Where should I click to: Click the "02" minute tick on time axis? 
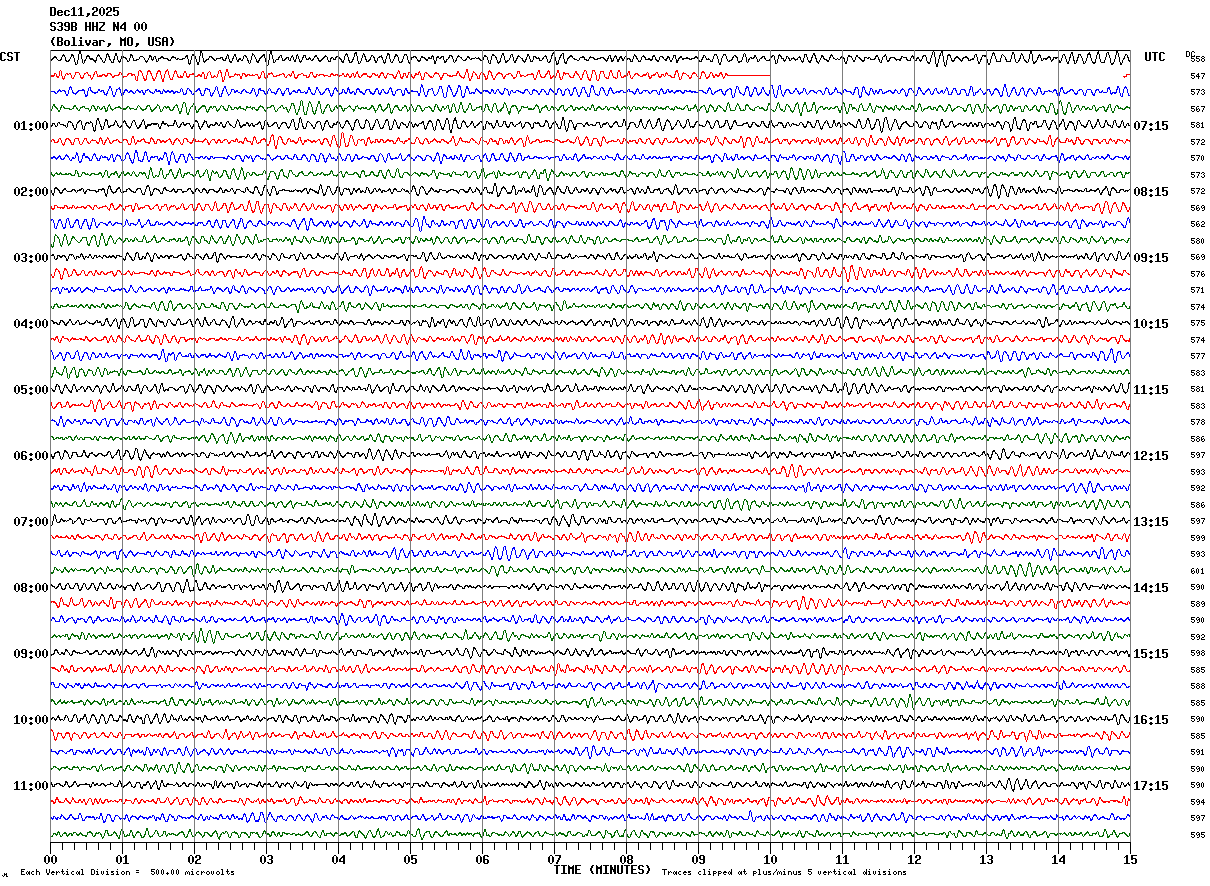click(x=194, y=859)
